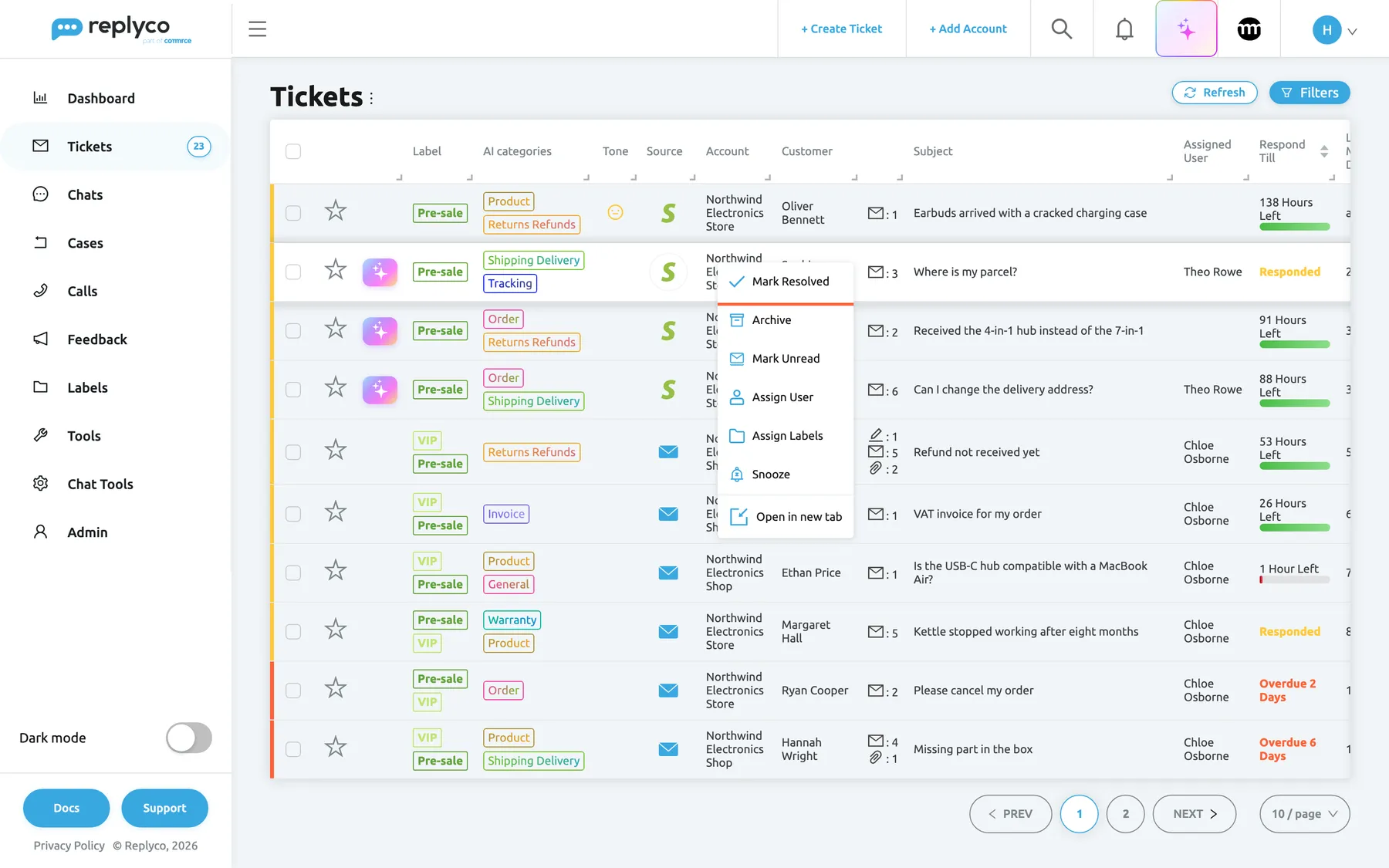Click the email source icon on 'Refund not received yet'
Screen dimensions: 1389x868
pyautogui.click(x=668, y=452)
